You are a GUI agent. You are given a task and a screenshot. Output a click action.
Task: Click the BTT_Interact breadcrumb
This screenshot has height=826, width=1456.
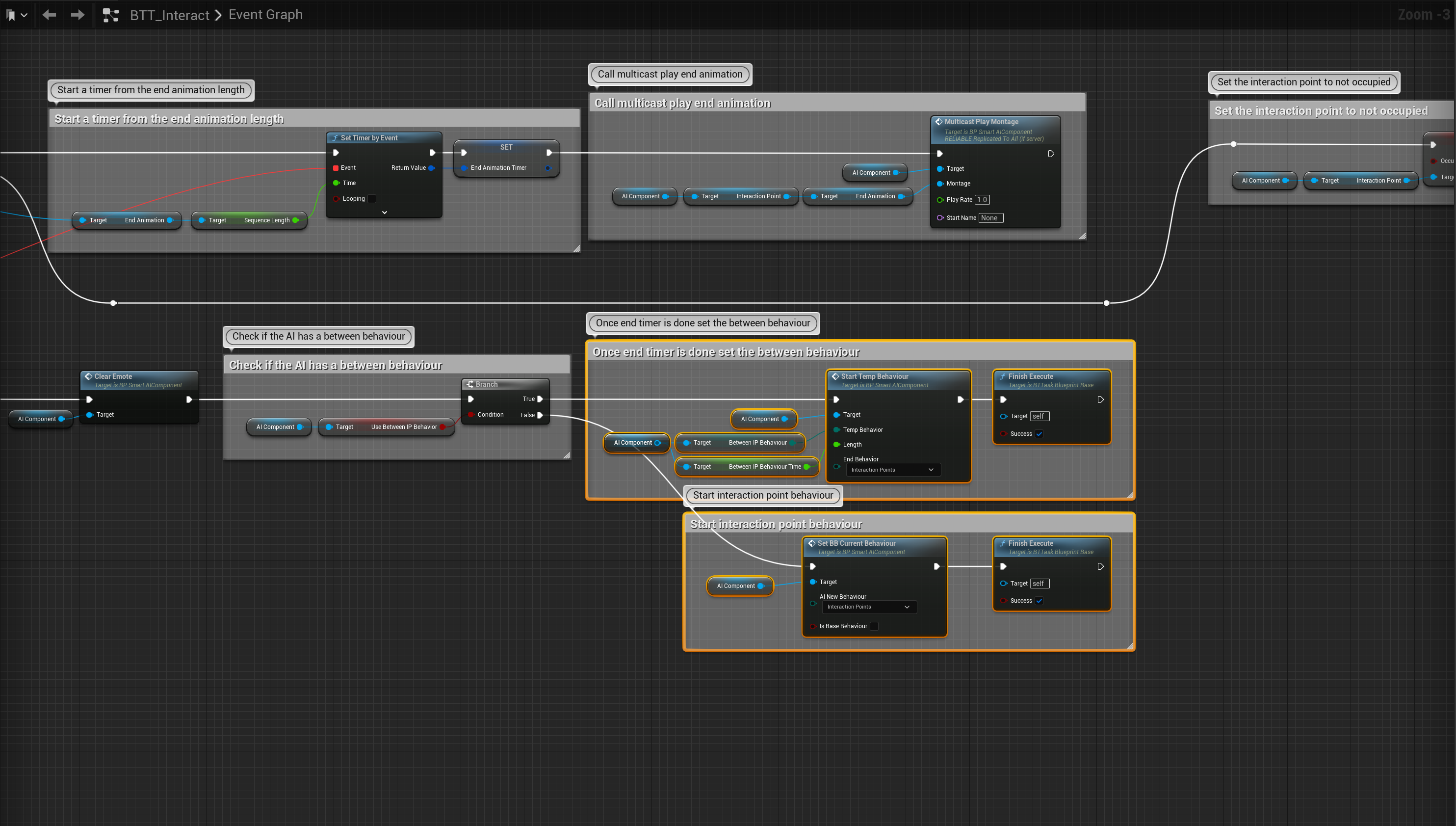click(170, 15)
